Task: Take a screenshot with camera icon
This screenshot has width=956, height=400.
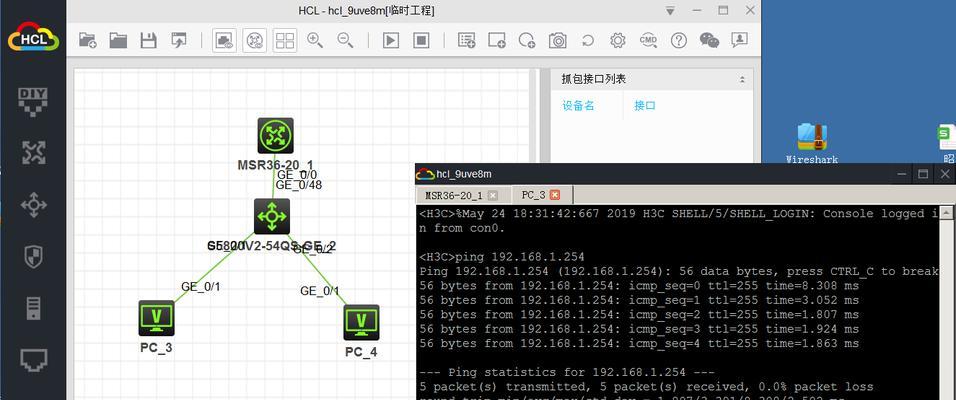Action: pos(557,41)
